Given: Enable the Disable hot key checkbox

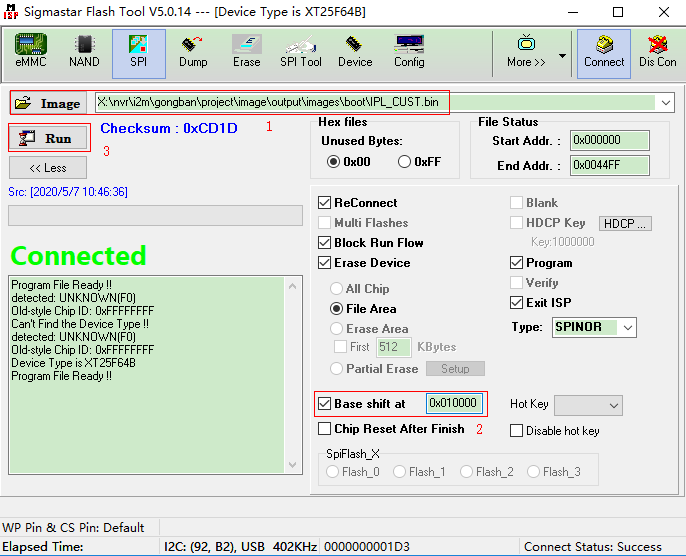Looking at the screenshot, I should (x=516, y=430).
